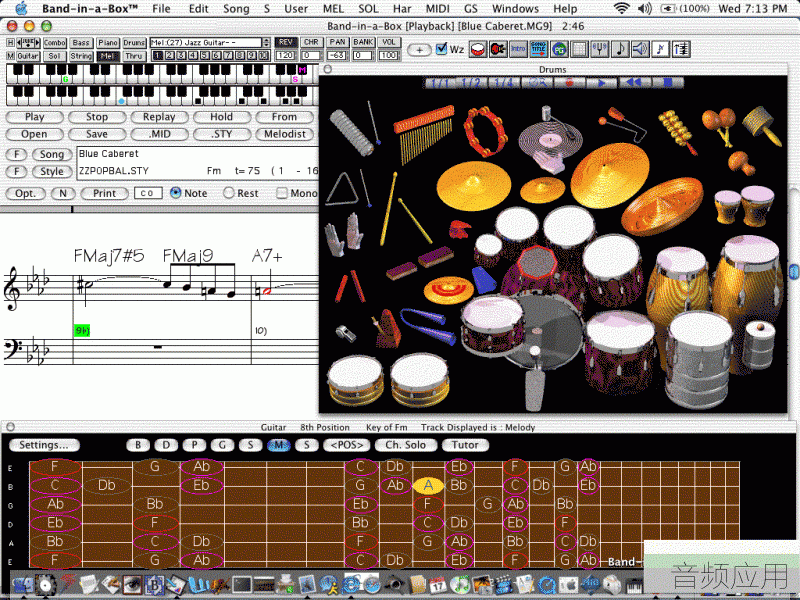Hit the red tambourine in Drums window
Screen dimensions: 800x600
[x=486, y=131]
